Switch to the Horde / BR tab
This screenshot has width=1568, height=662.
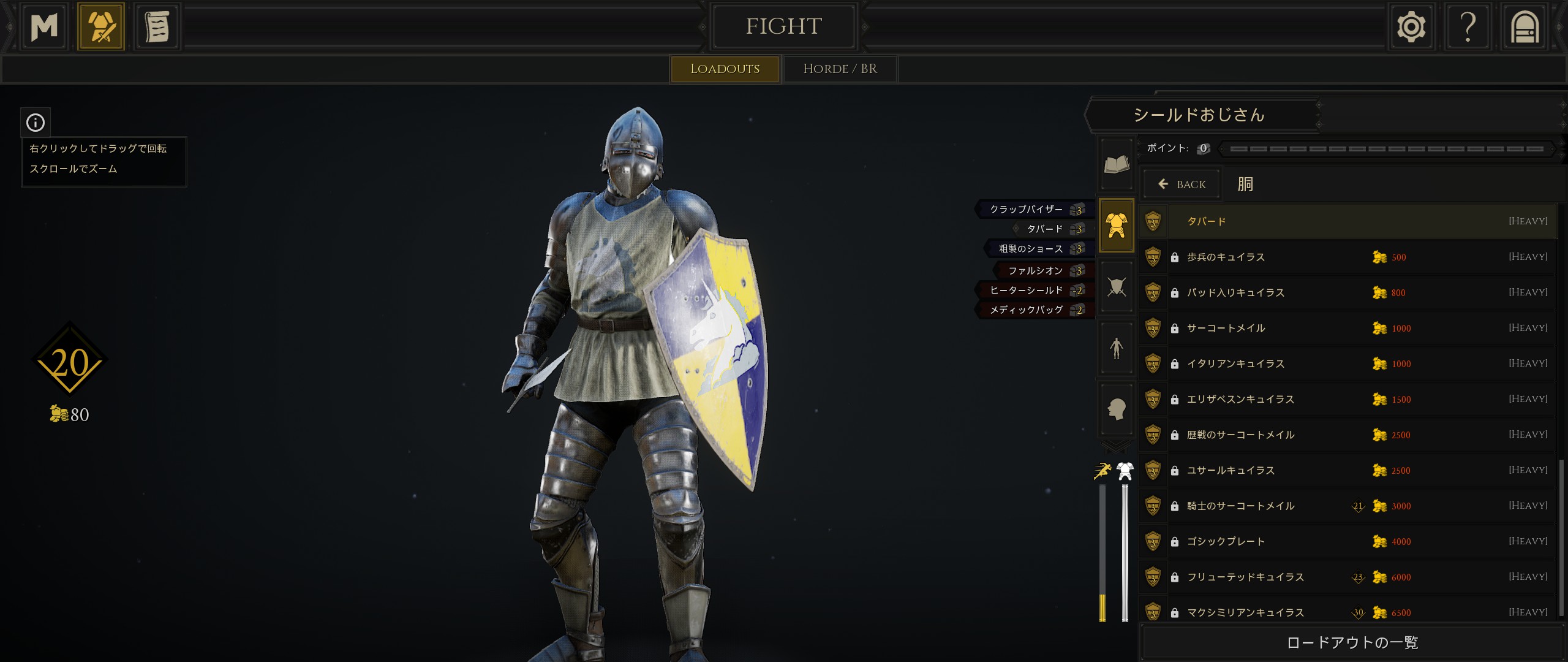point(840,69)
